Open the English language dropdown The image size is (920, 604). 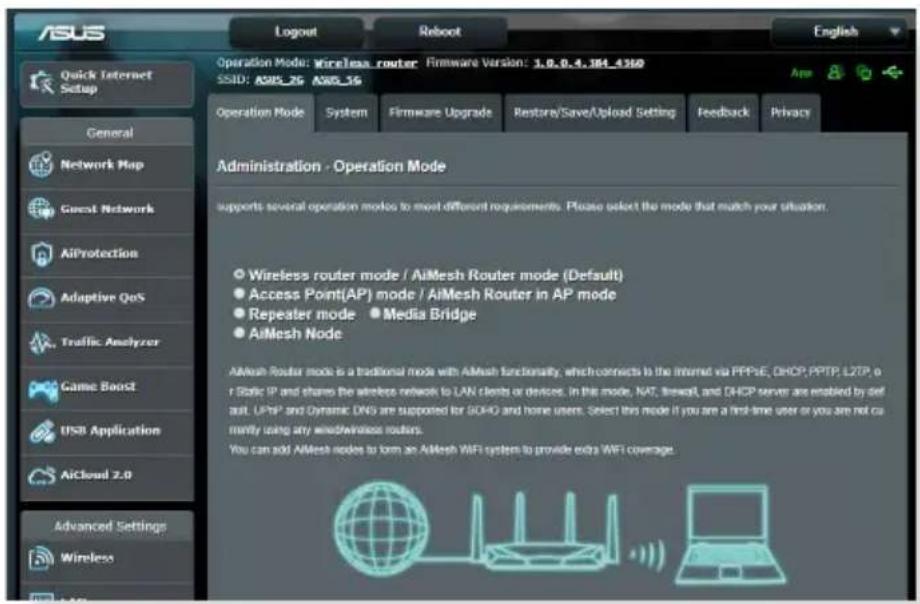(838, 32)
